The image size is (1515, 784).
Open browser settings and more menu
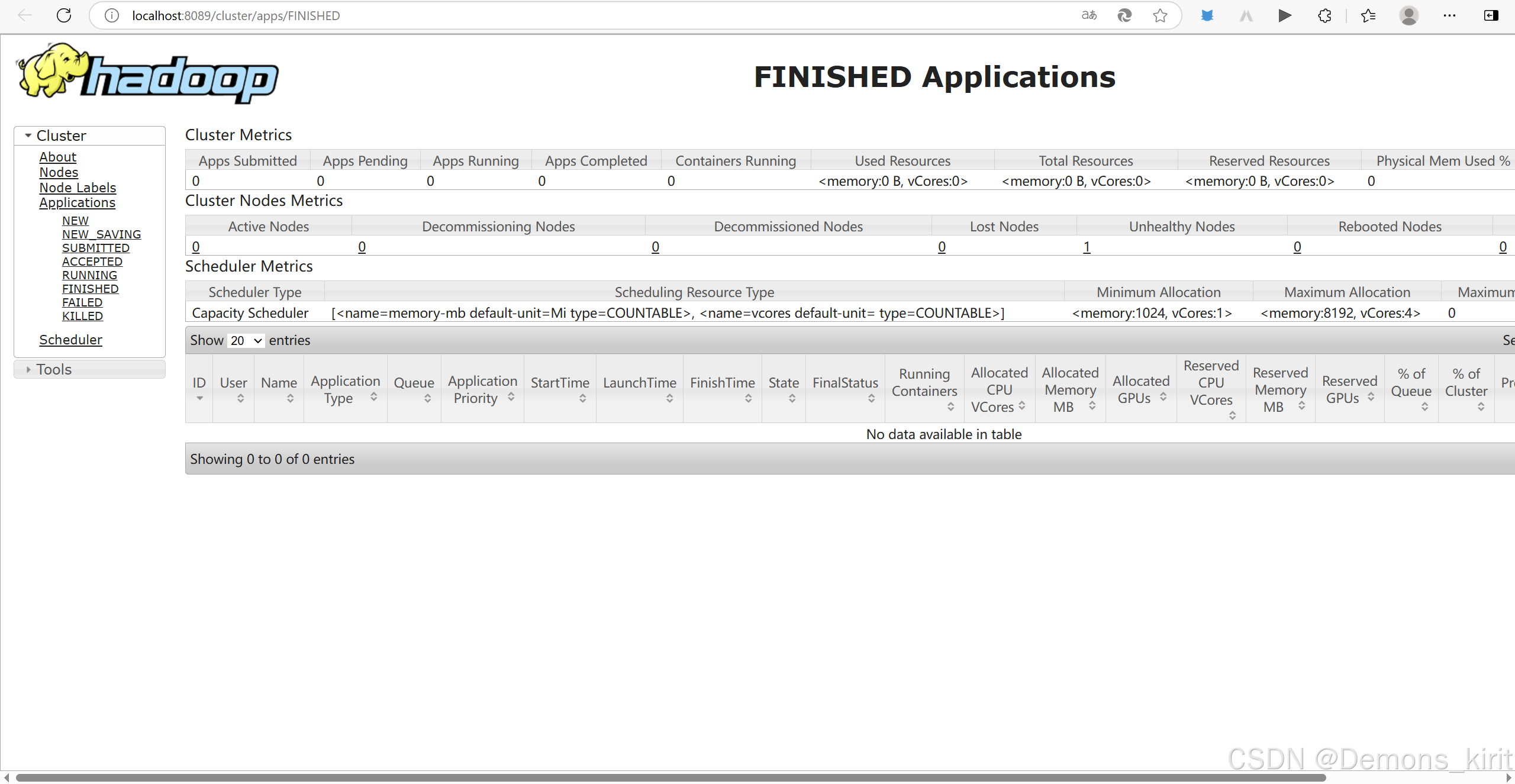click(1449, 15)
